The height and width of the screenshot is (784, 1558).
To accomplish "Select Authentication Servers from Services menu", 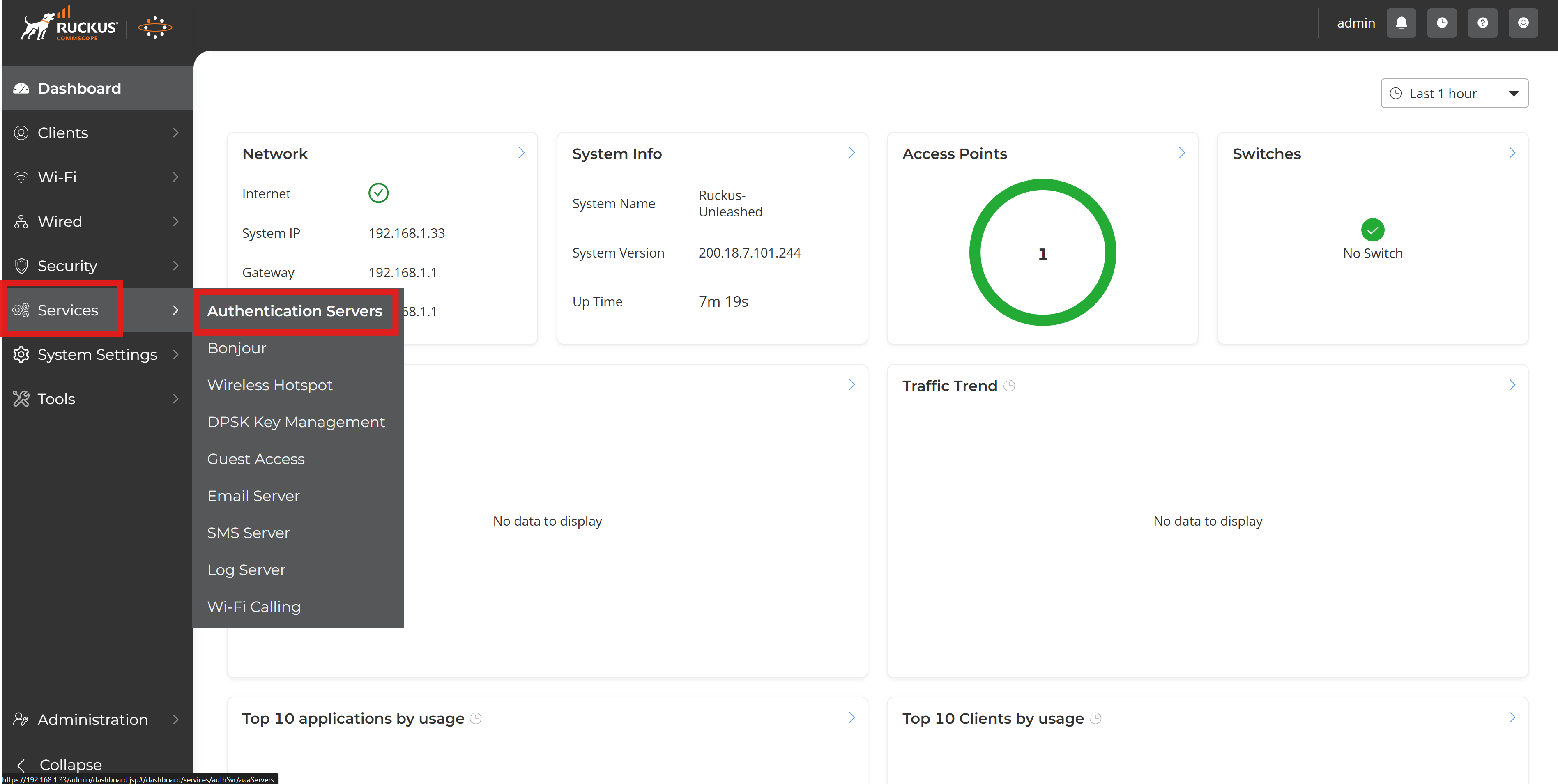I will 295,311.
